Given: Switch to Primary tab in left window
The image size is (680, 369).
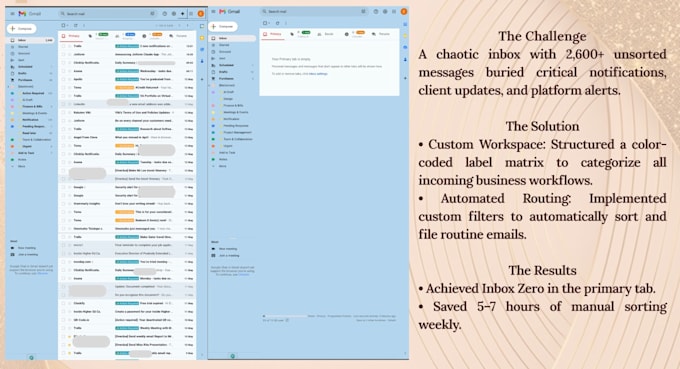Looking at the screenshot, I should tap(71, 36).
